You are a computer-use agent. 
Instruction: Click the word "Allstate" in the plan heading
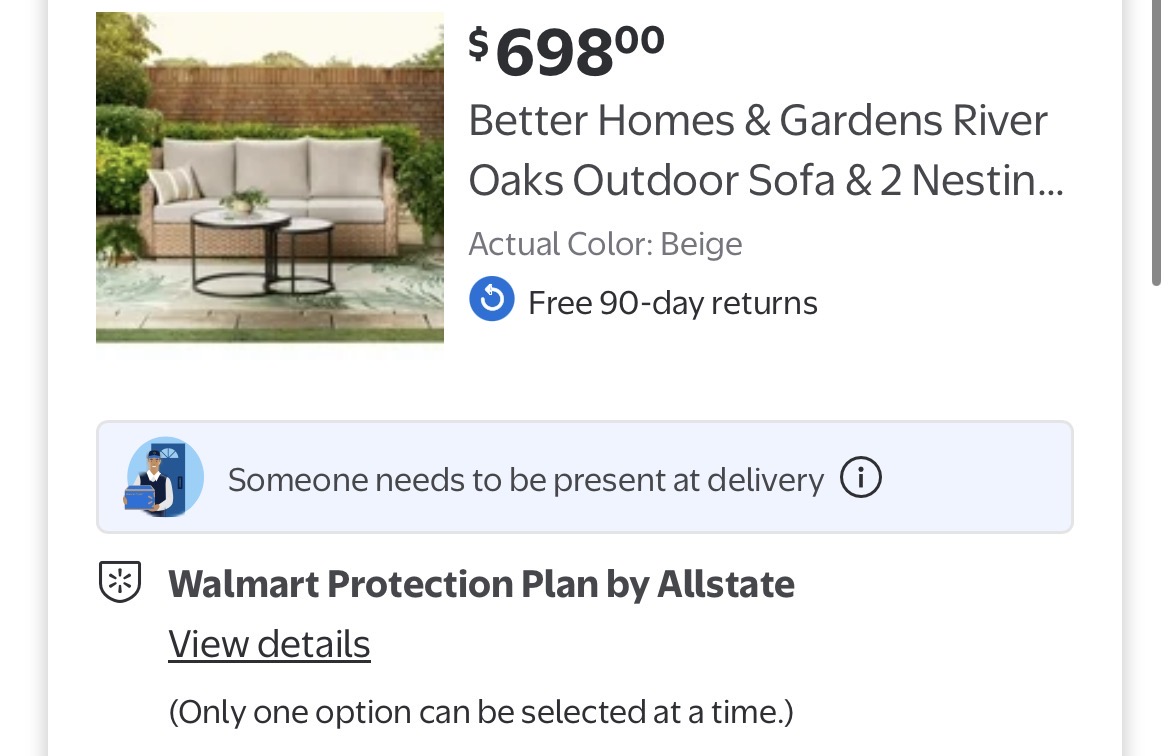tap(725, 584)
